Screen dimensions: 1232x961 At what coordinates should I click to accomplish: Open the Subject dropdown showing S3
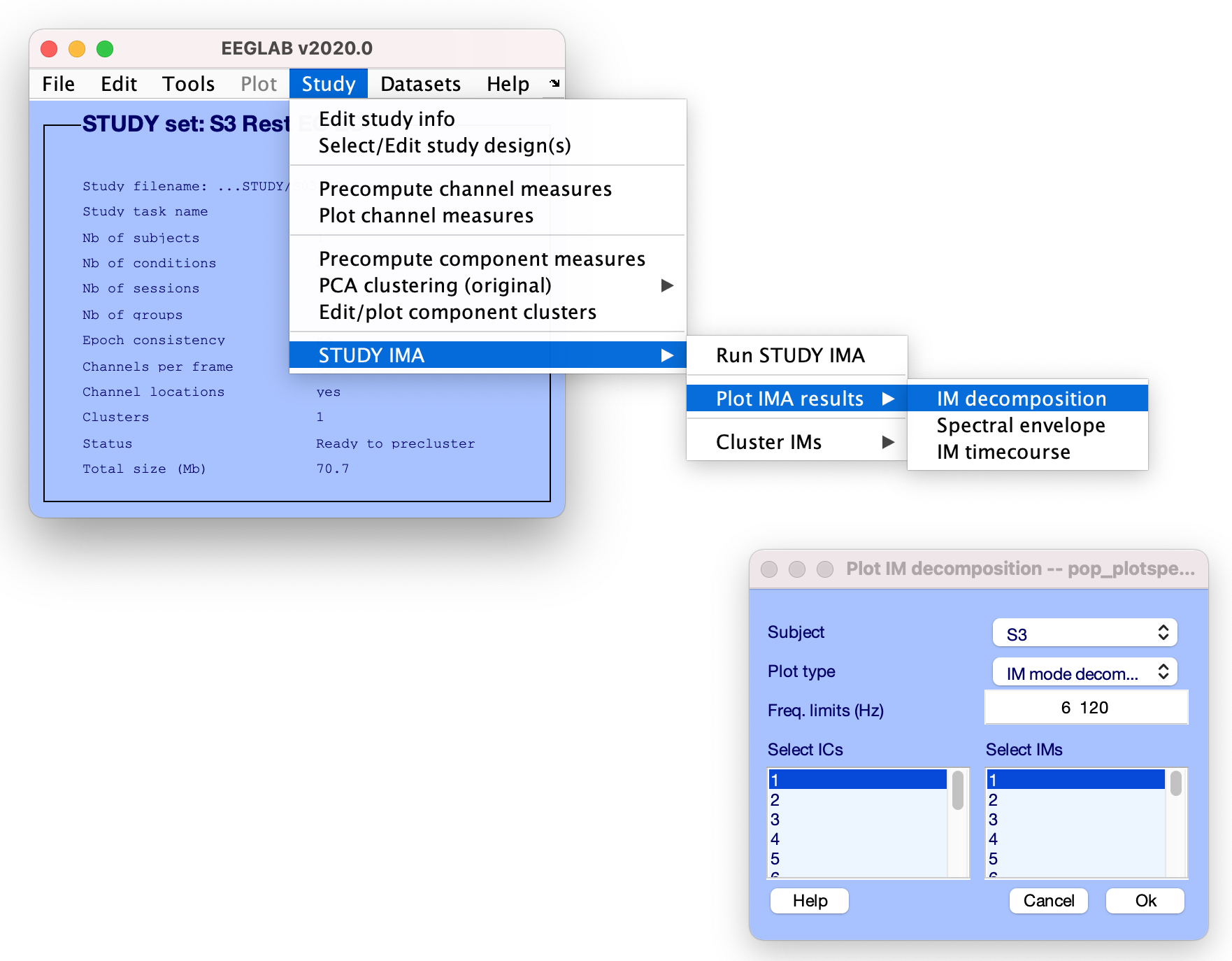click(1084, 634)
